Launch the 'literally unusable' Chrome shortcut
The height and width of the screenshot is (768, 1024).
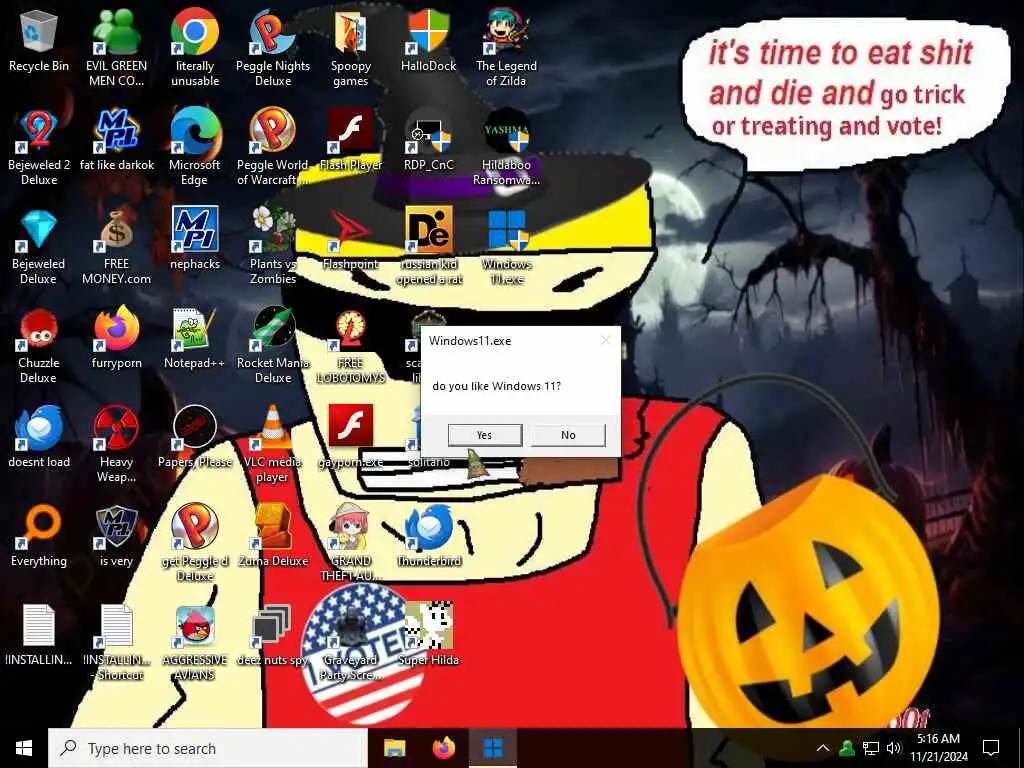coord(195,48)
